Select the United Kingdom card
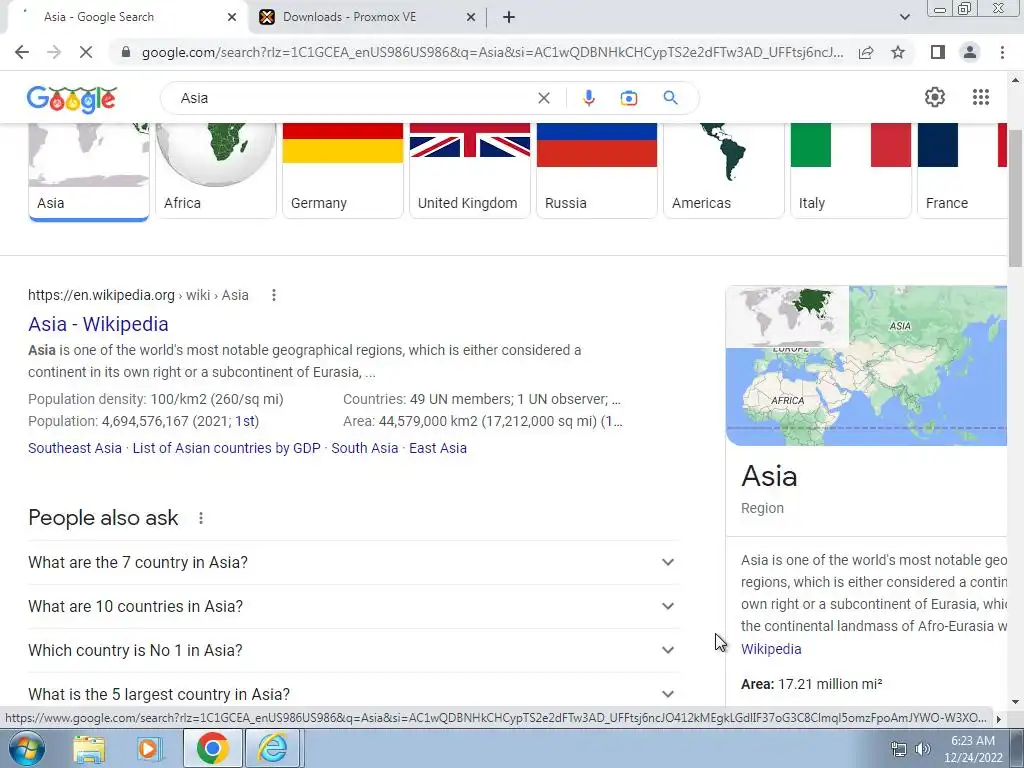1024x768 pixels. click(470, 171)
